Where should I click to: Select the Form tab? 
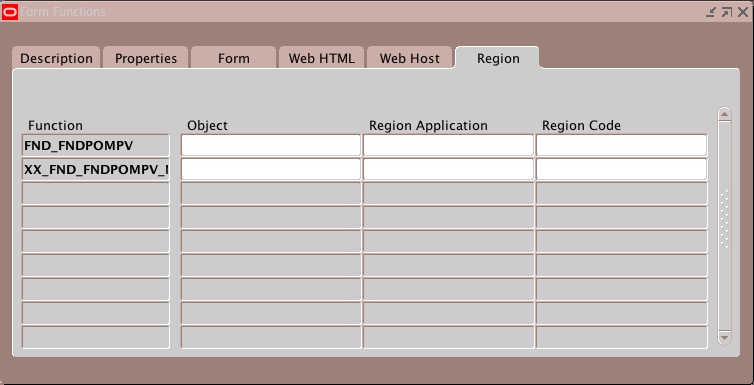tap(234, 59)
